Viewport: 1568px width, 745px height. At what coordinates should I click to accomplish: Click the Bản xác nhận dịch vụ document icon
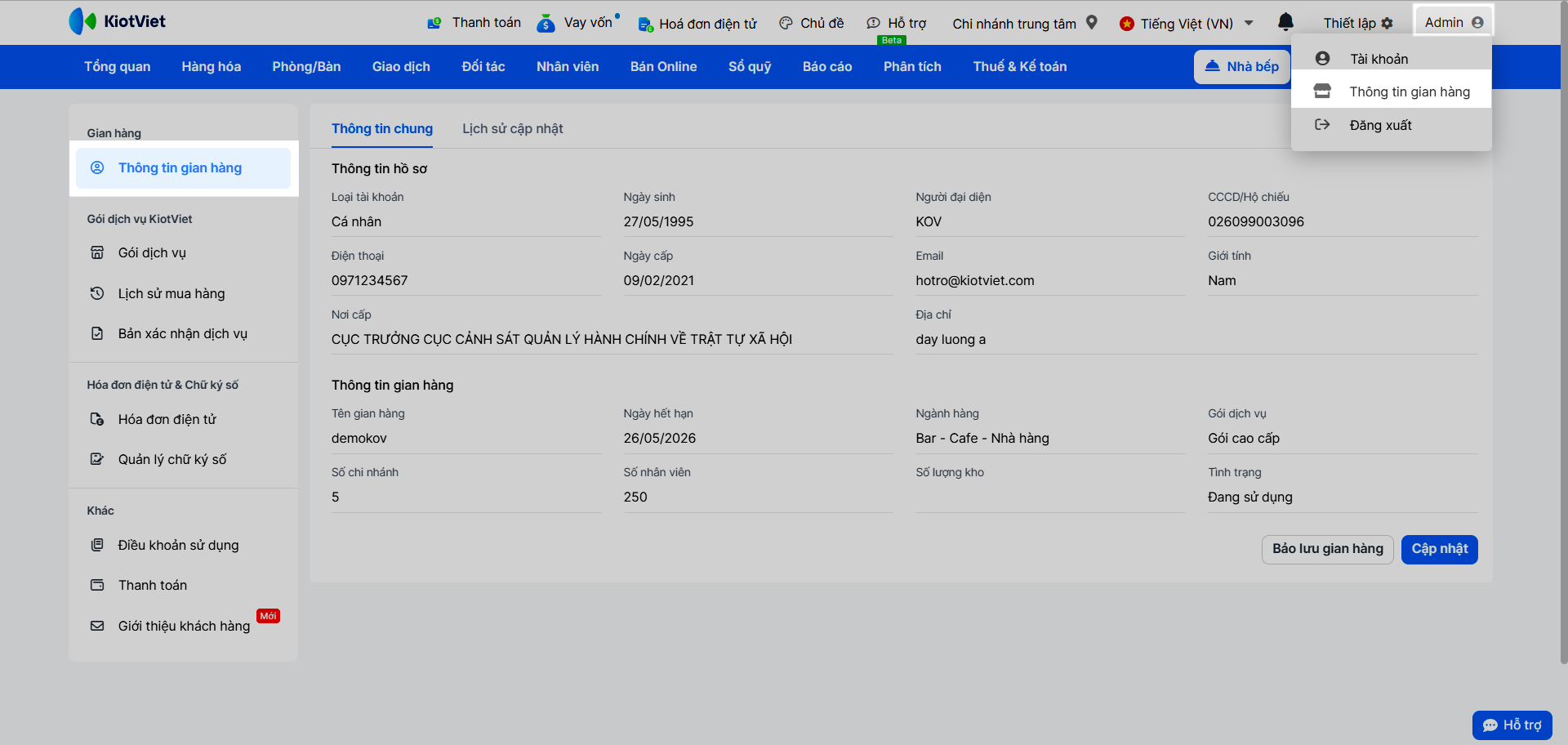pos(97,333)
